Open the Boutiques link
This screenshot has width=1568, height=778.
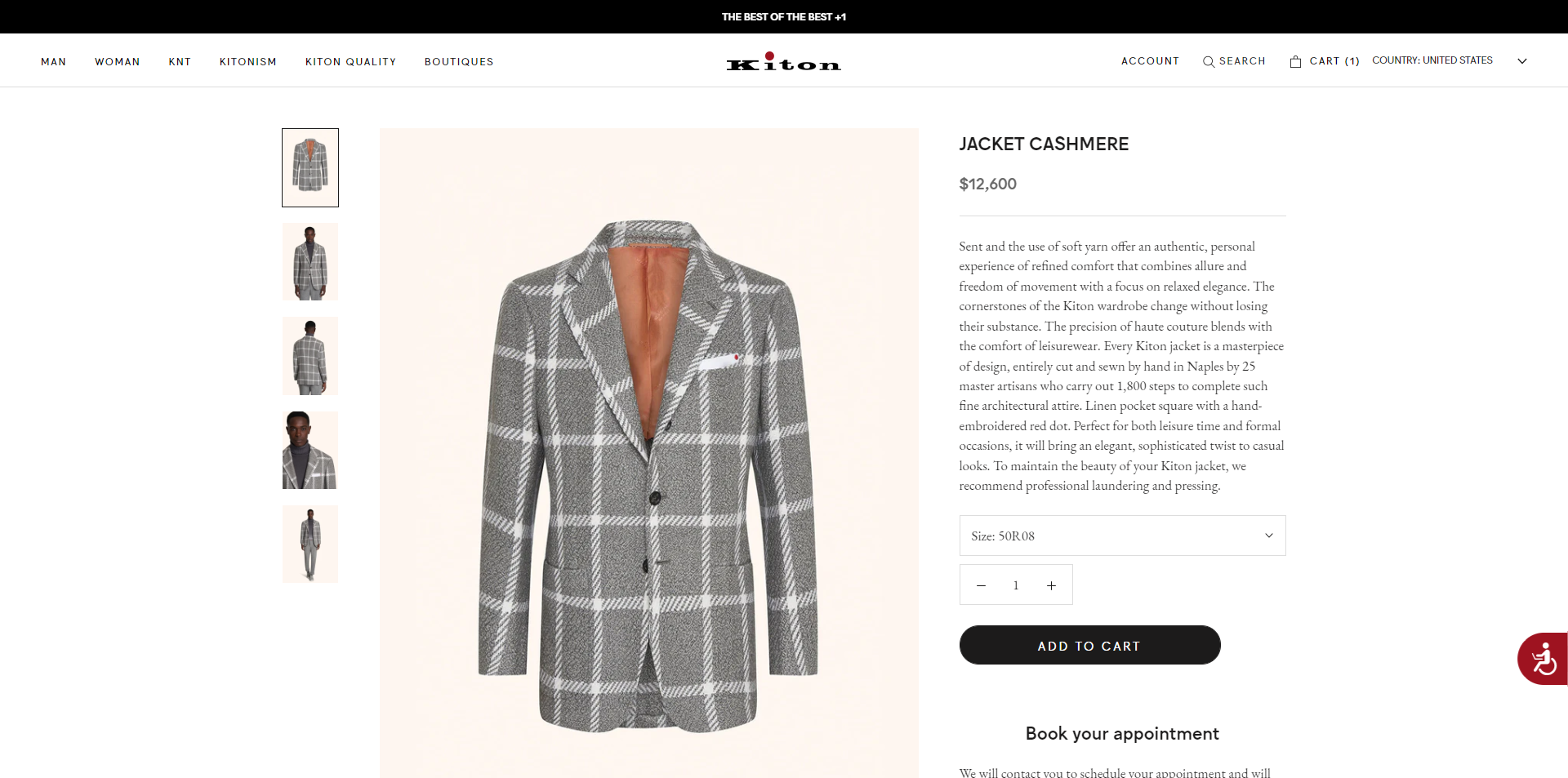[x=459, y=62]
